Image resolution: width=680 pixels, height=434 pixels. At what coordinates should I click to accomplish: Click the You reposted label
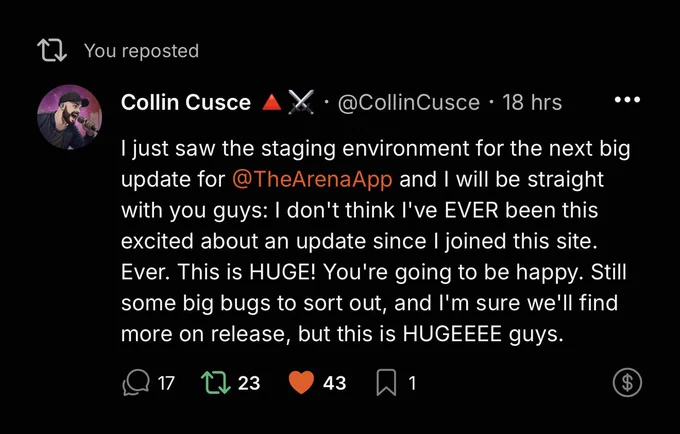tap(141, 51)
